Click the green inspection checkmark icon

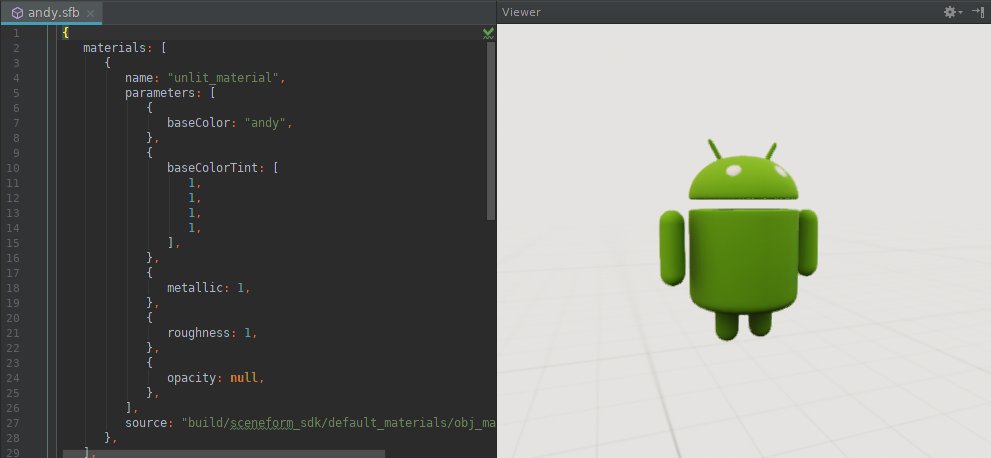tap(488, 33)
